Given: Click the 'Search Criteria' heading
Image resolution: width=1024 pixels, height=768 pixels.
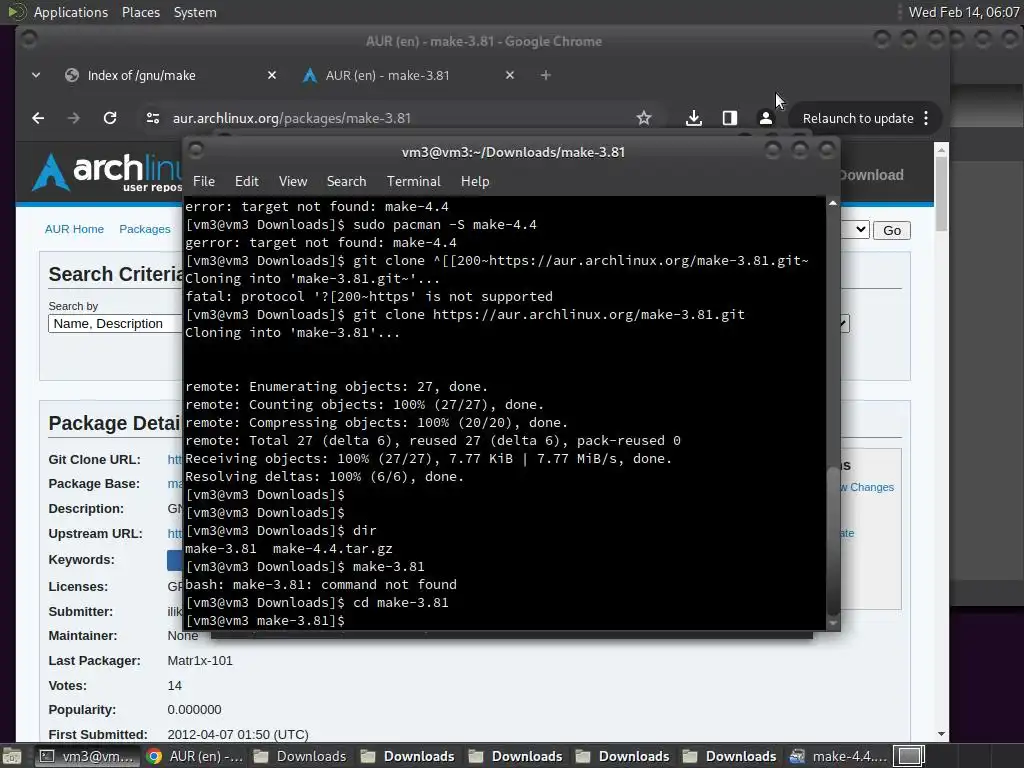Looking at the screenshot, I should 116,274.
